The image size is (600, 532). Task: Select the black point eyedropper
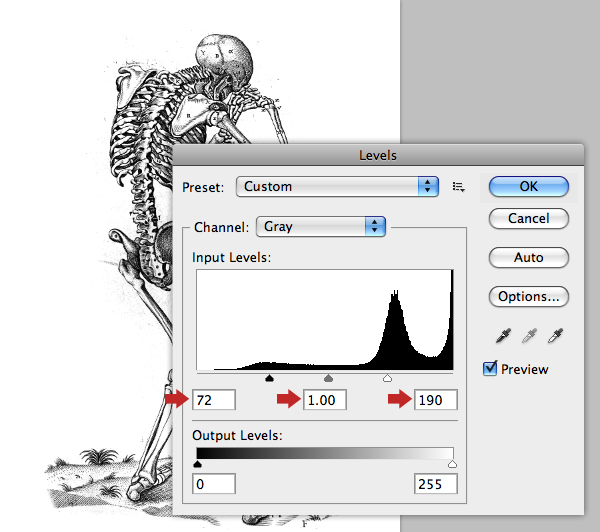pos(503,336)
